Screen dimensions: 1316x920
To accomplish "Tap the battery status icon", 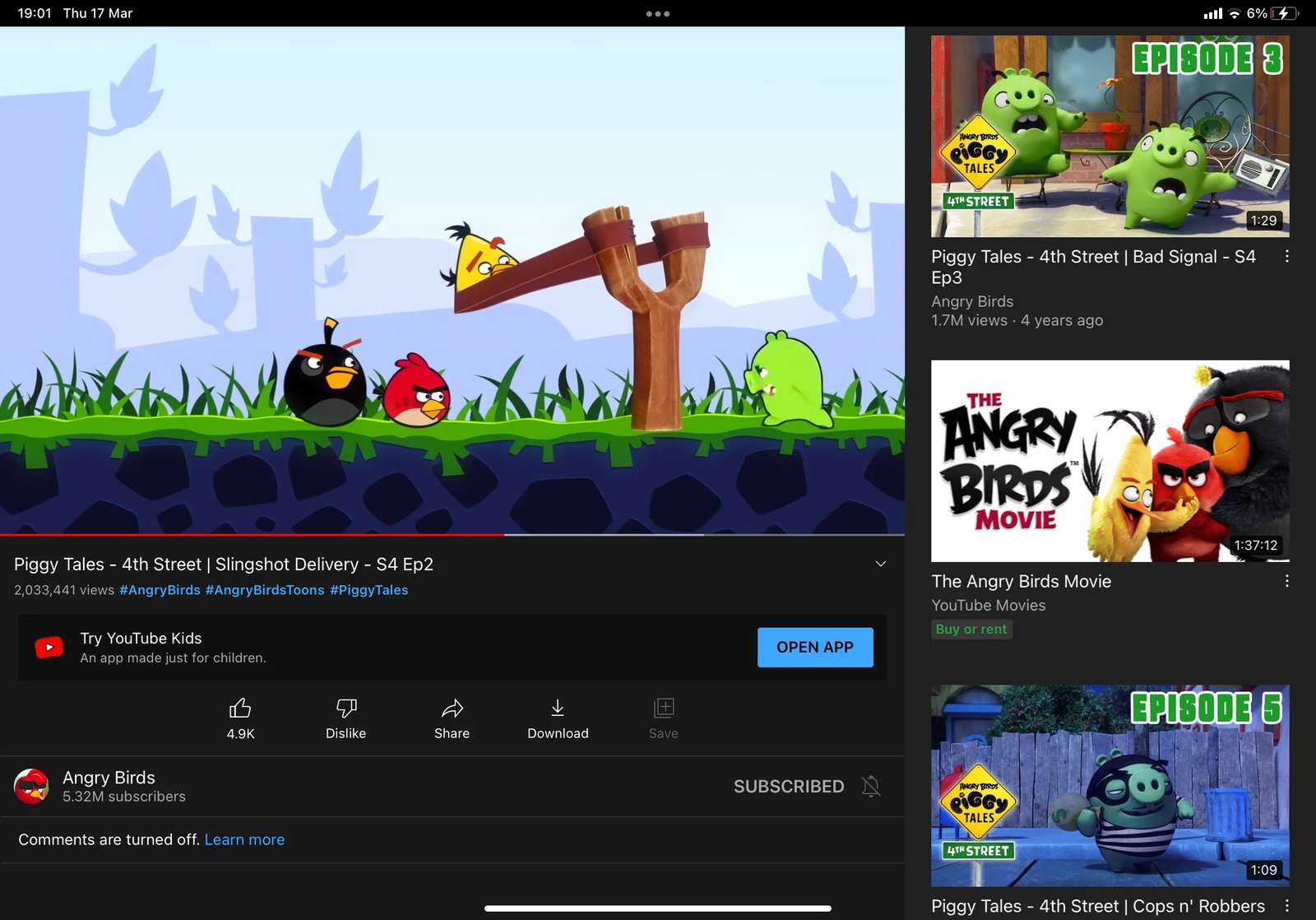I will pos(1285,13).
